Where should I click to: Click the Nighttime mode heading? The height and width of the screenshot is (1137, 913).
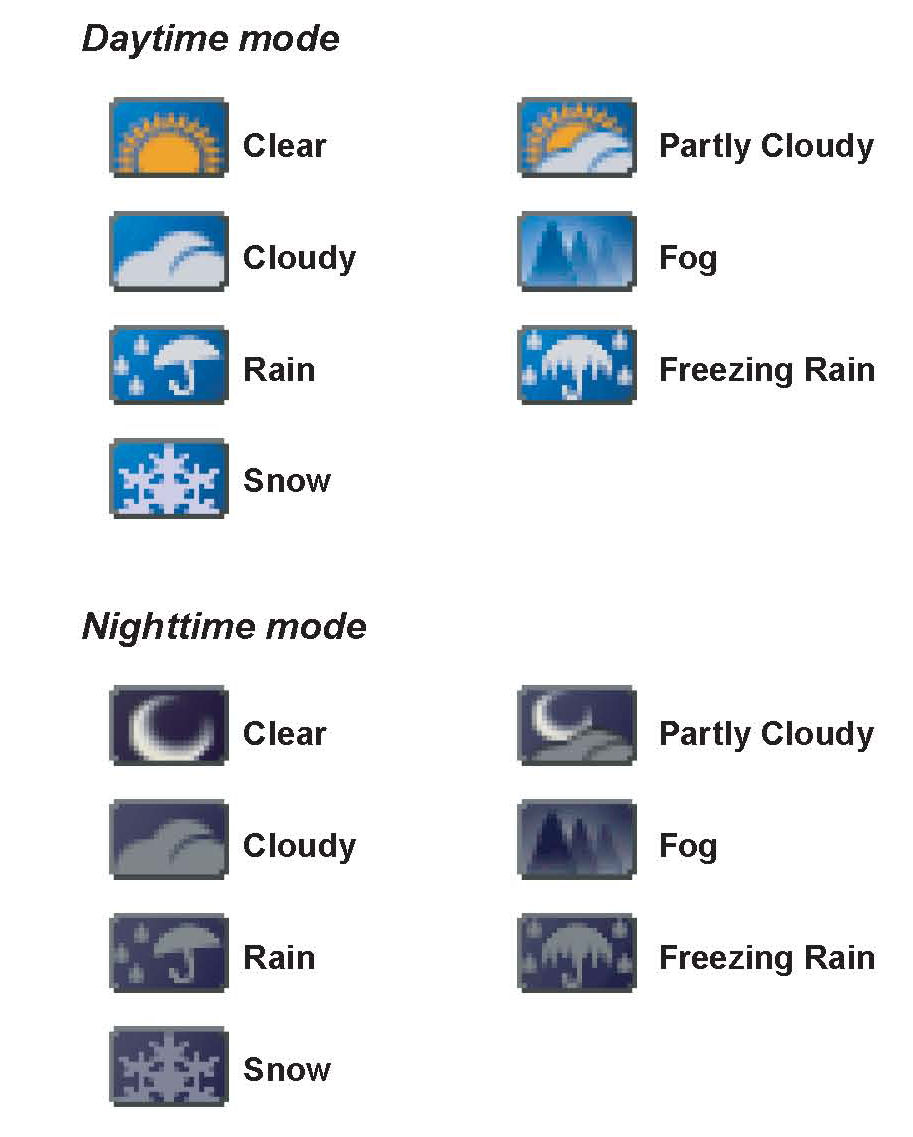(224, 627)
